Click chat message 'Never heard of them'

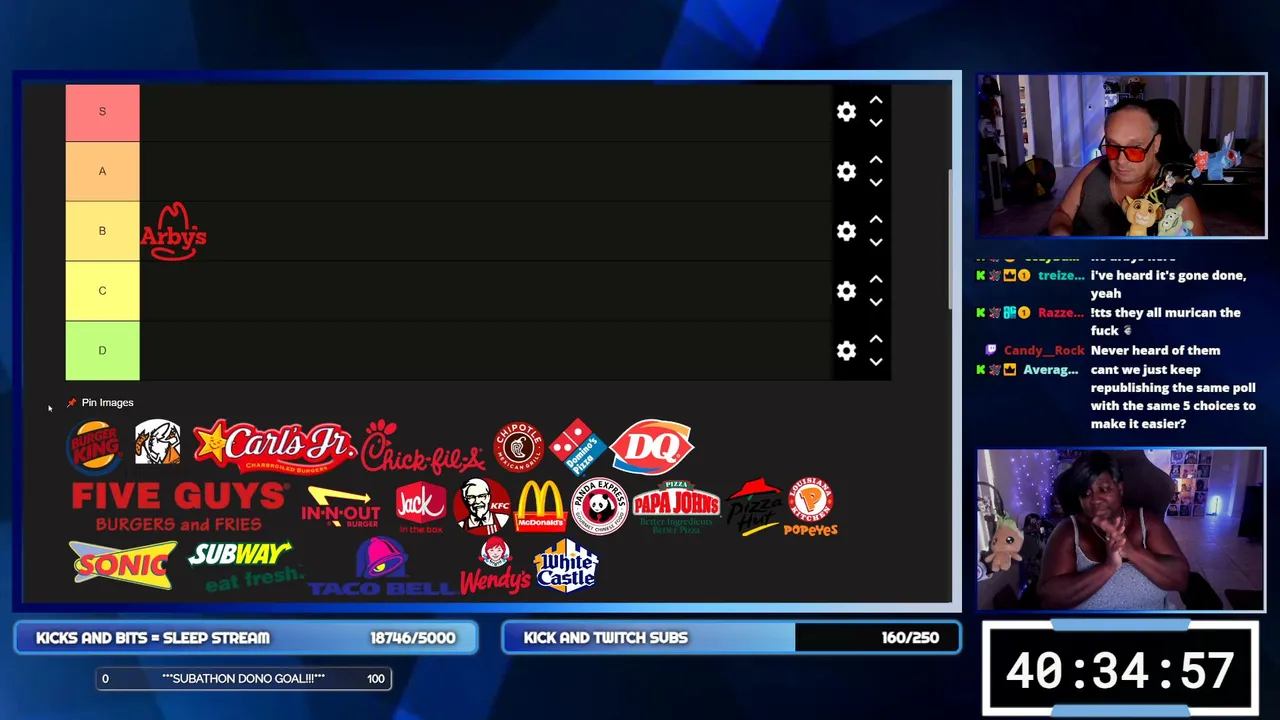[1155, 350]
